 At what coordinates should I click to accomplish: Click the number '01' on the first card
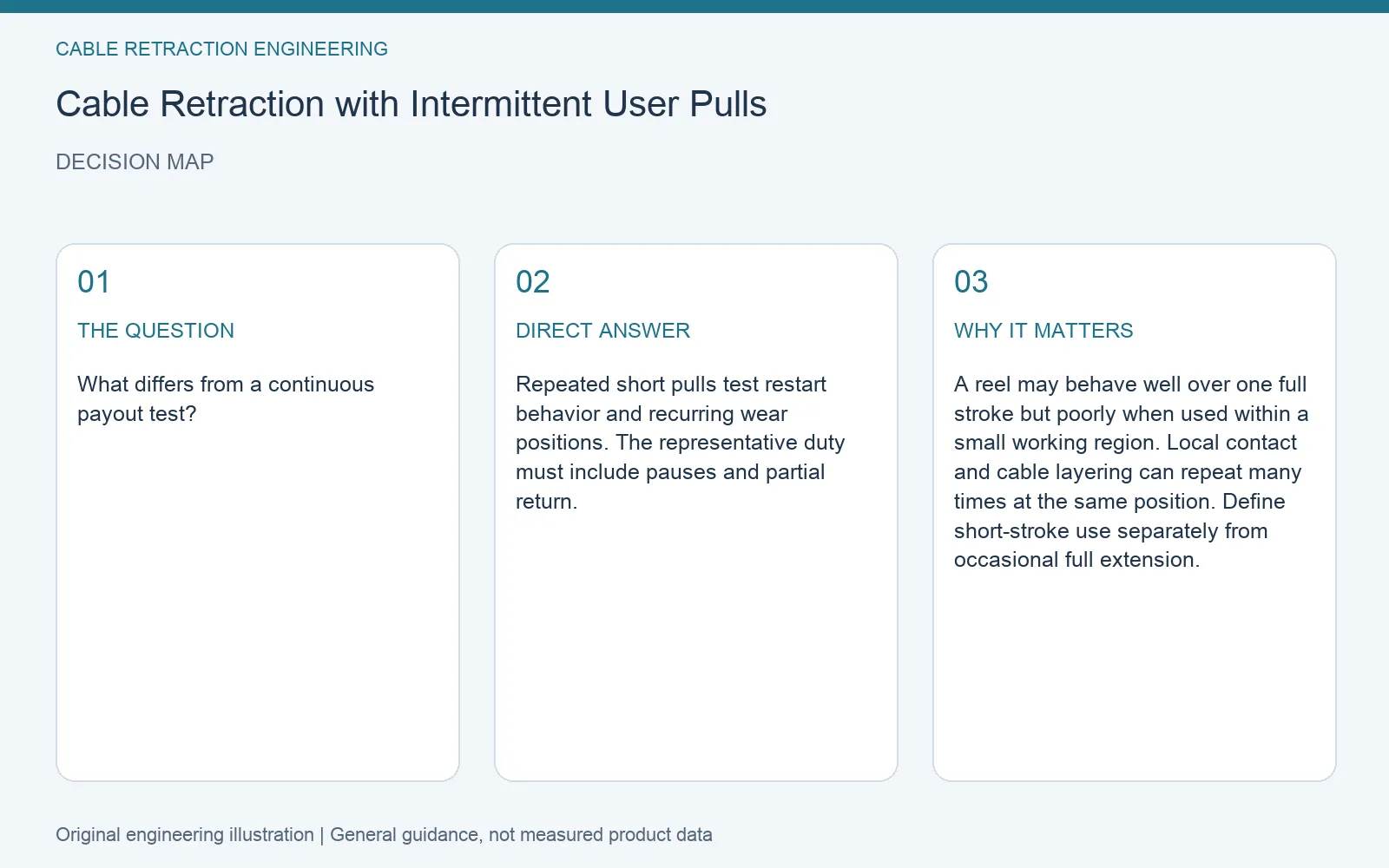coord(94,282)
